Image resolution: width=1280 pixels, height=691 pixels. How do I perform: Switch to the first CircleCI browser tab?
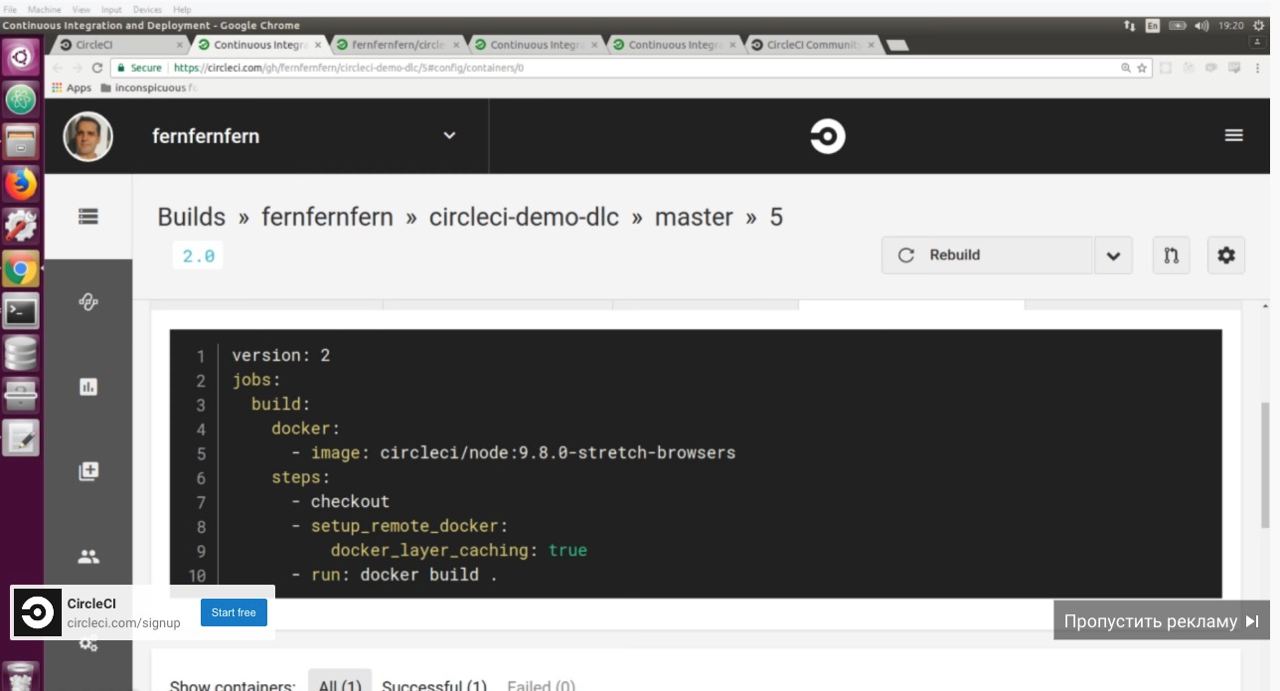click(x=118, y=45)
